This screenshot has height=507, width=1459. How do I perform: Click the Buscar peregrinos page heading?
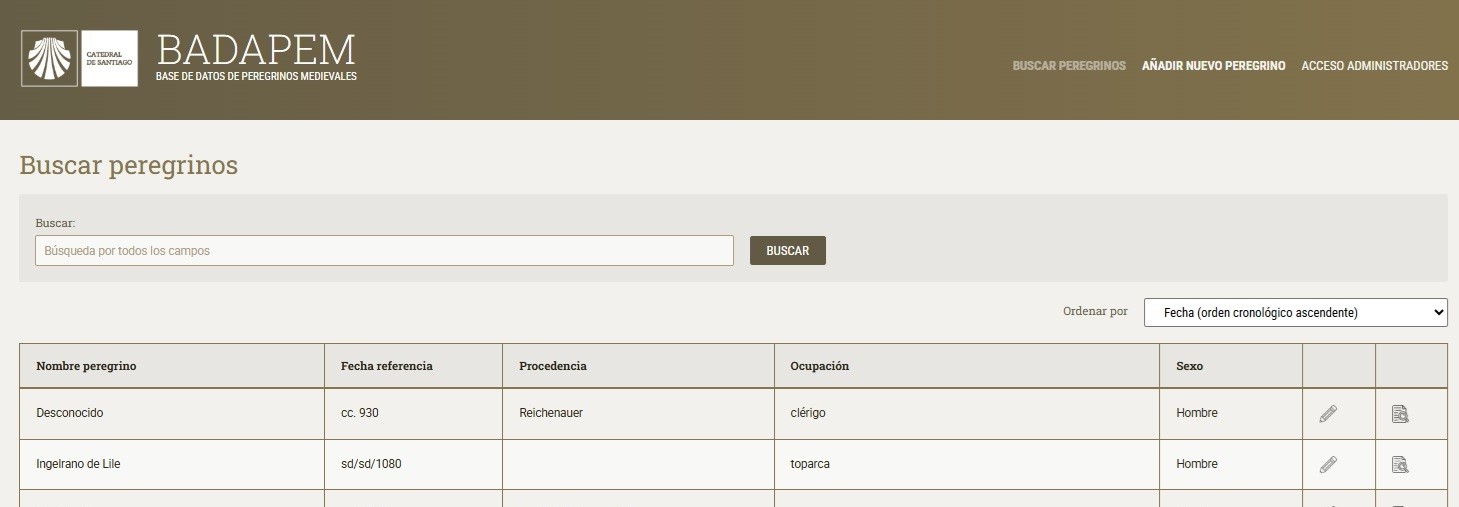click(x=128, y=165)
